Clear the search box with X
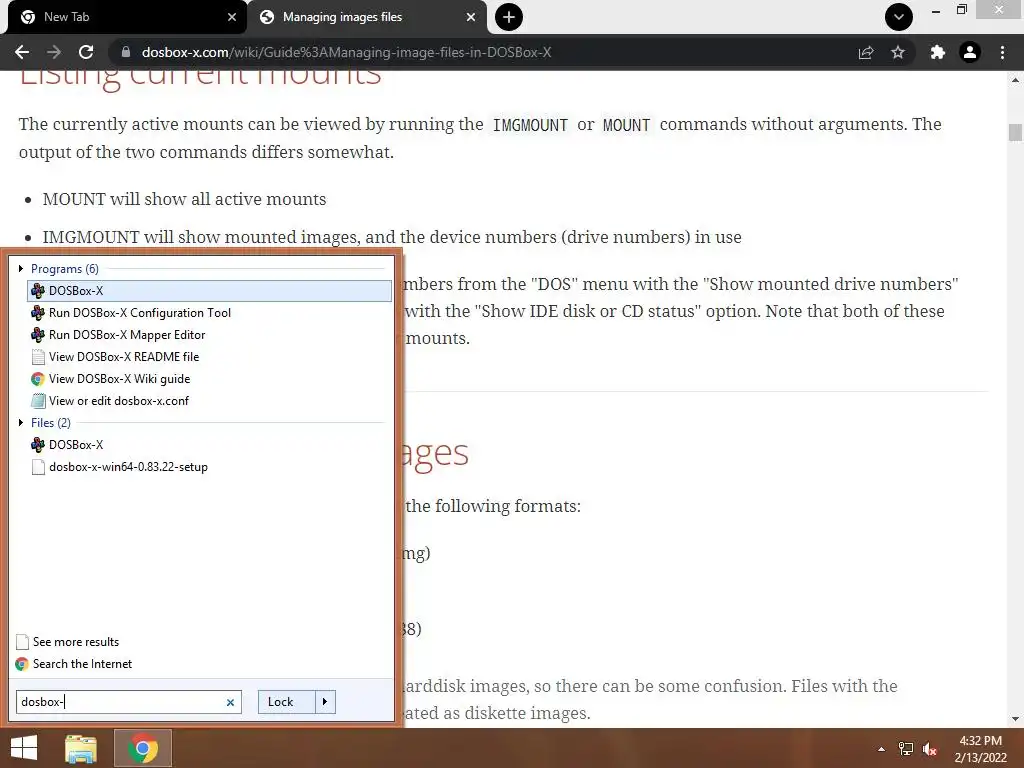This screenshot has width=1024, height=768. pyautogui.click(x=230, y=703)
